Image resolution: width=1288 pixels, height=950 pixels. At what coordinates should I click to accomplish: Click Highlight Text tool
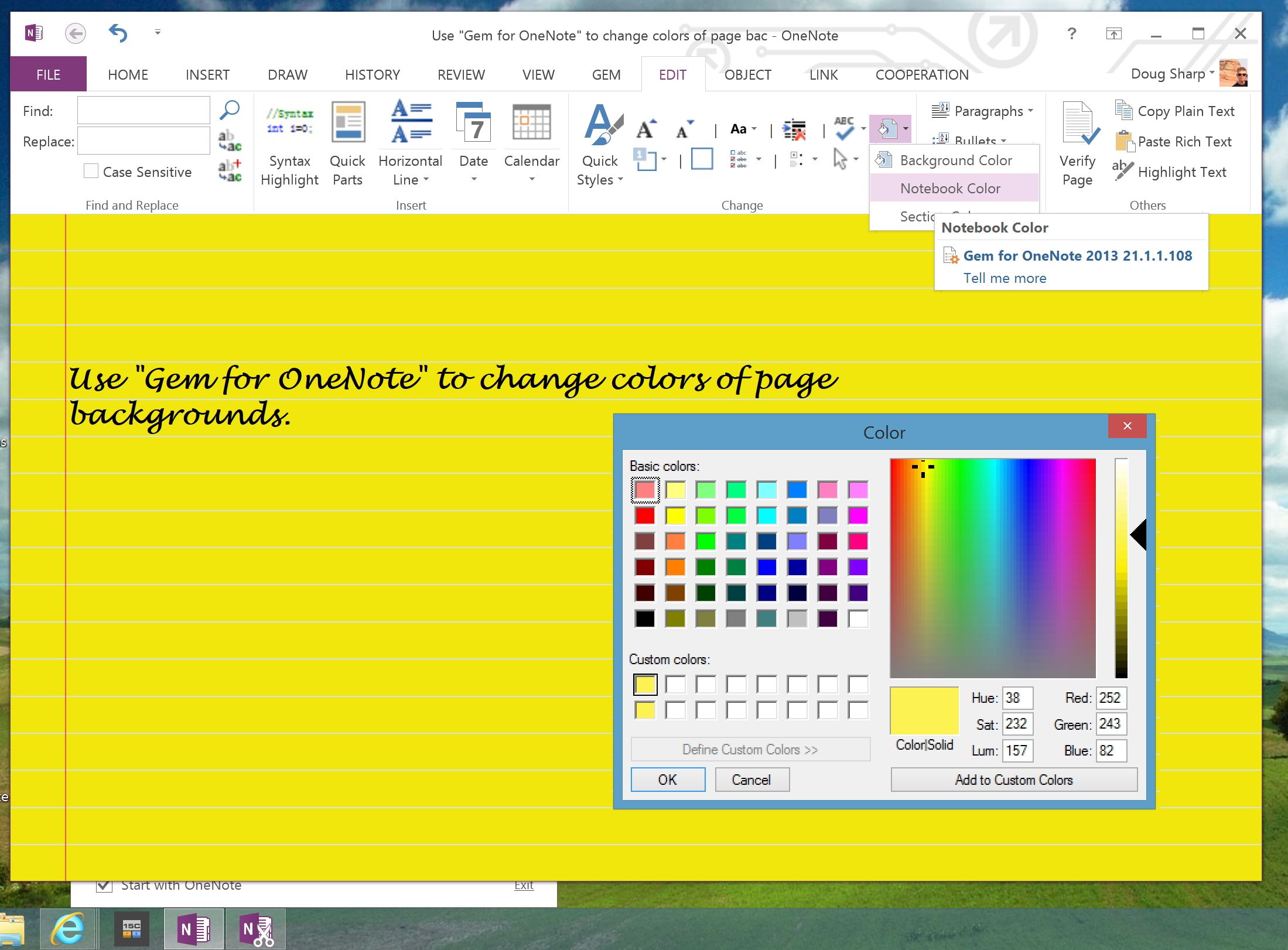[x=1169, y=172]
